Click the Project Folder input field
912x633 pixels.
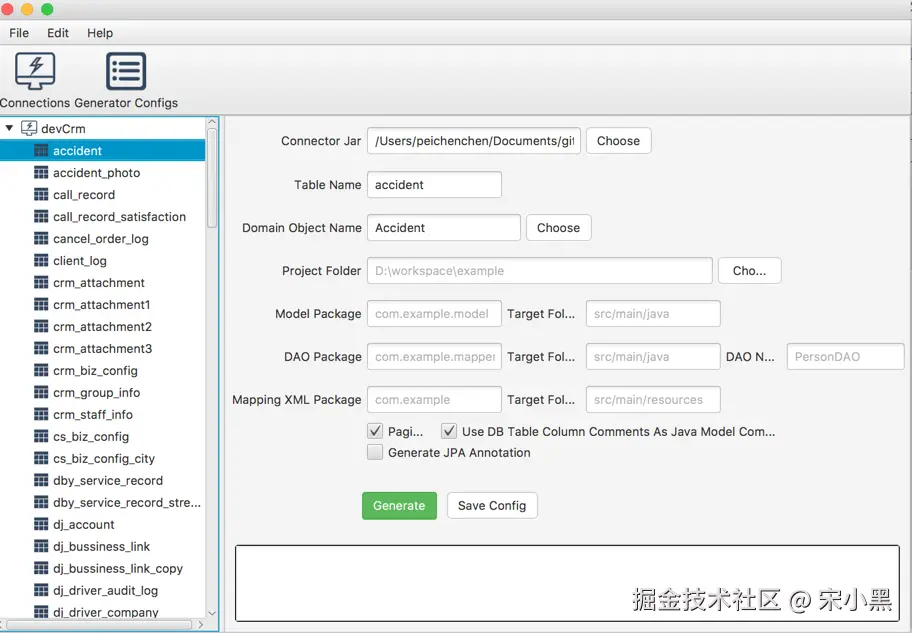[540, 271]
